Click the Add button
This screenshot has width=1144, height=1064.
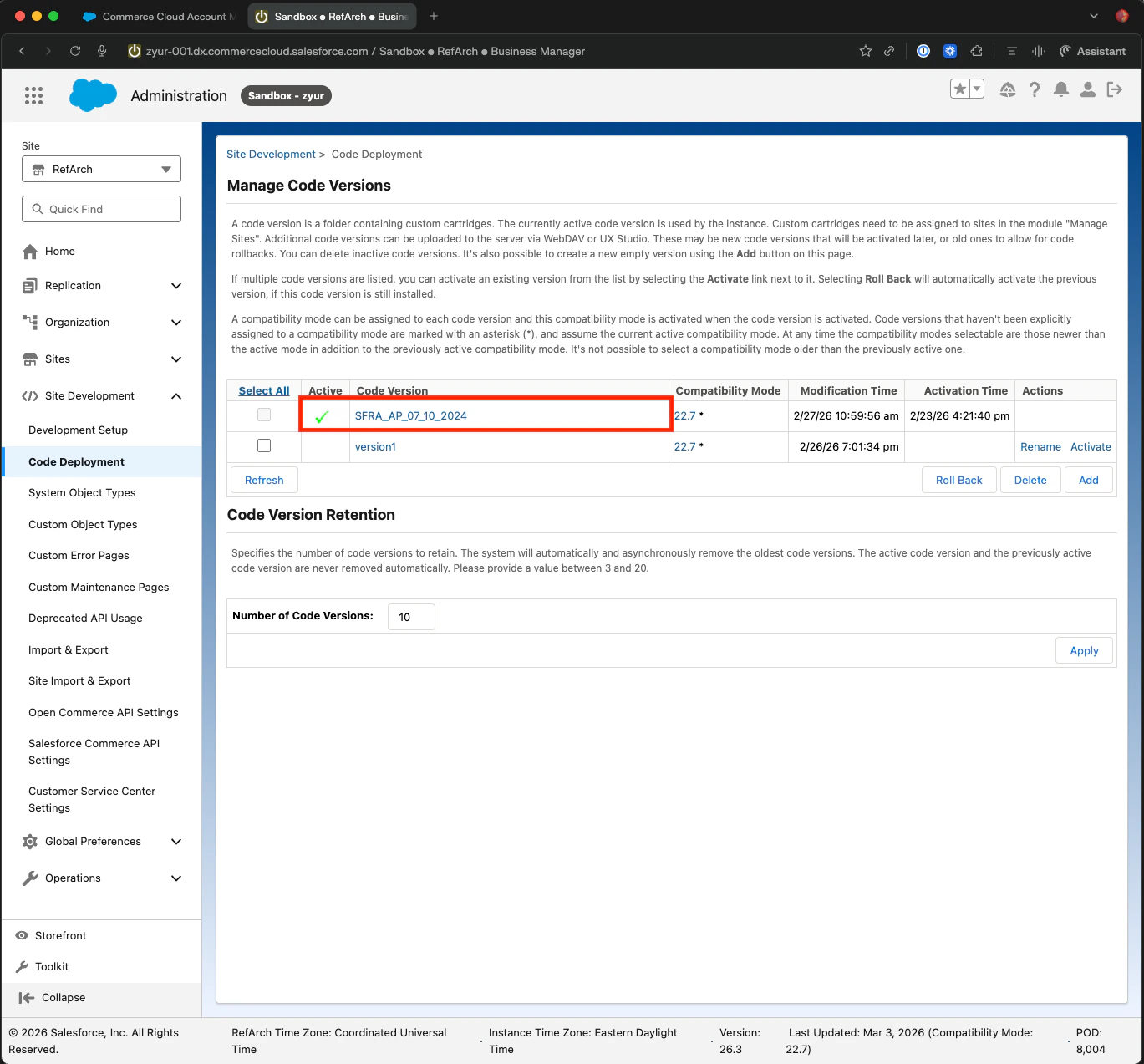(1089, 480)
